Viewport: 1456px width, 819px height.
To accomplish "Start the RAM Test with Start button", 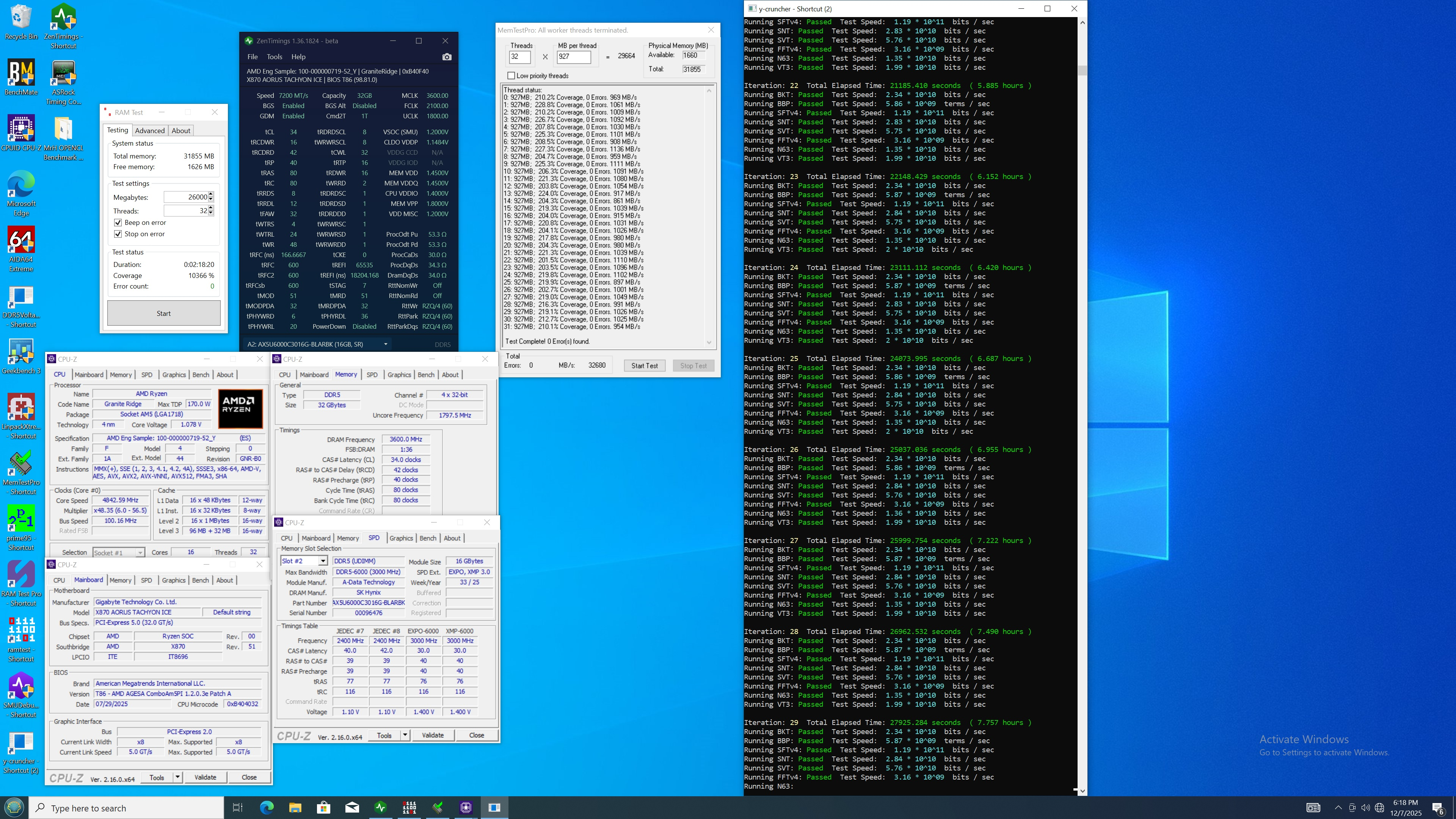I will (x=164, y=313).
